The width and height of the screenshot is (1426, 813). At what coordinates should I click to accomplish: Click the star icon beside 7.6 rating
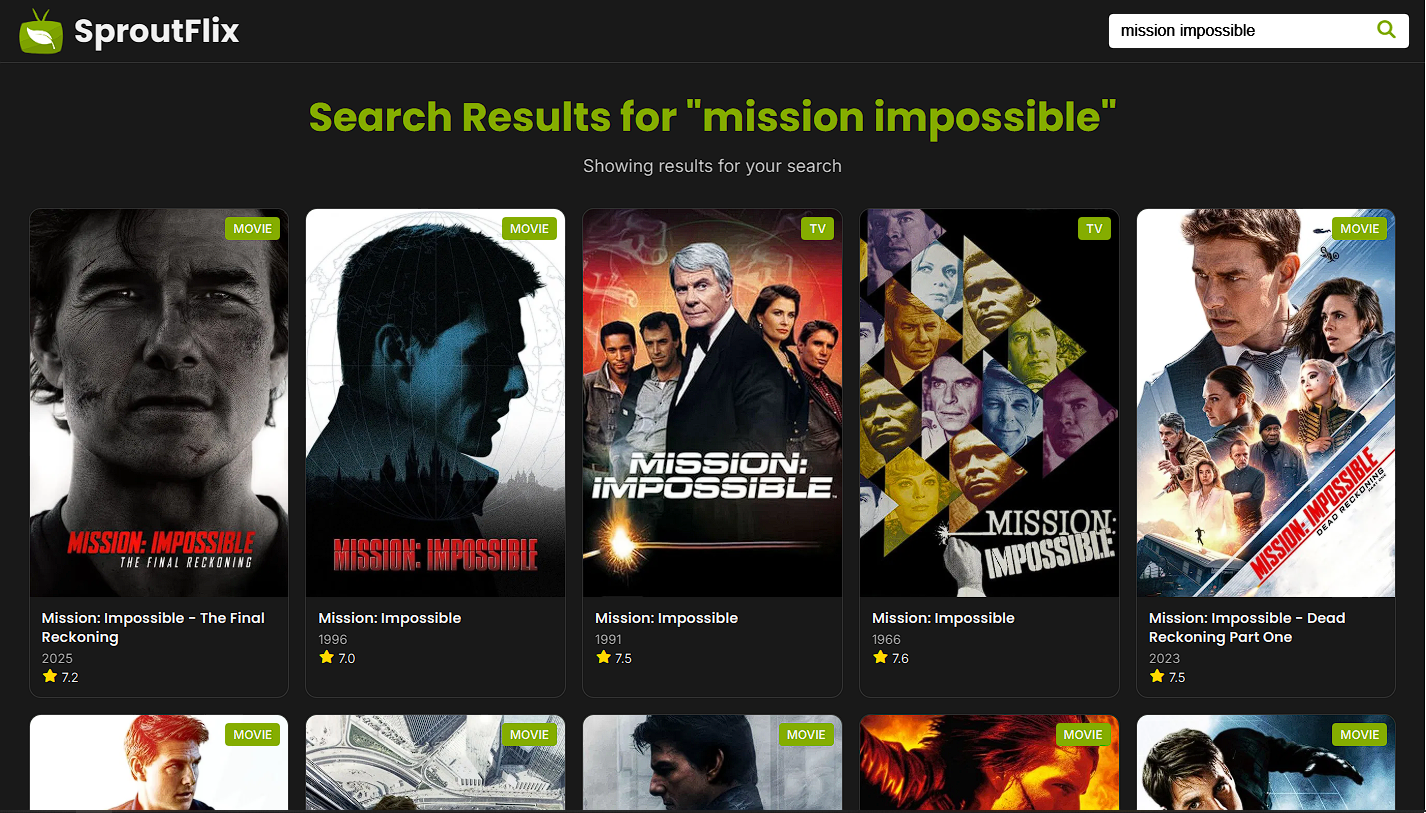click(880, 657)
